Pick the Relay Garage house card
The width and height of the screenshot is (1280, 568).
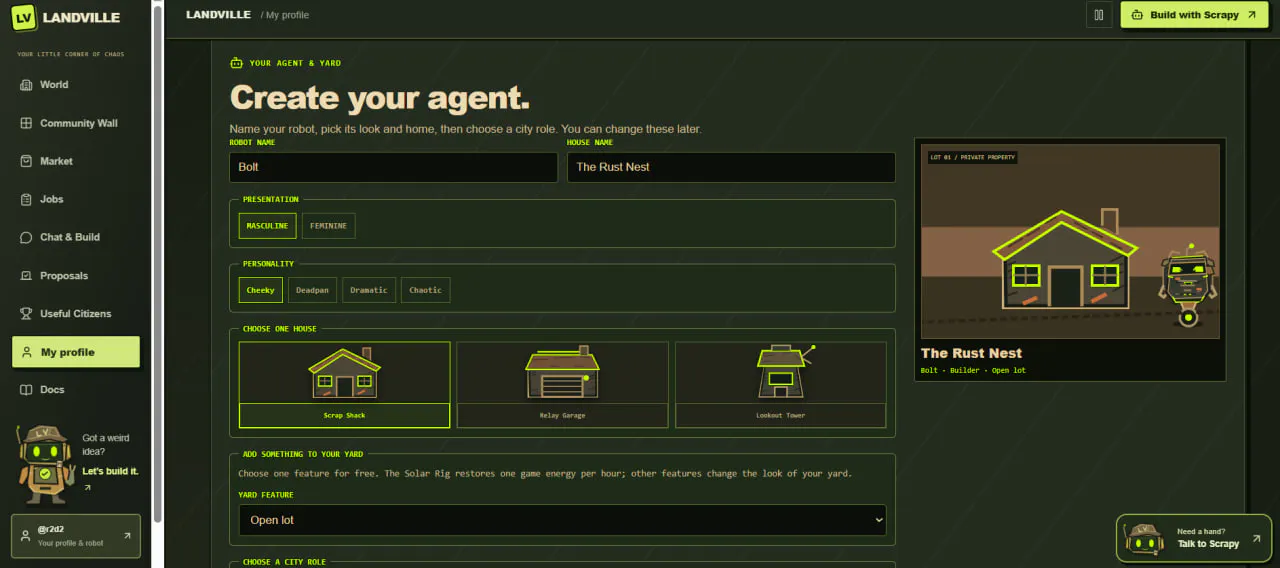pos(562,385)
